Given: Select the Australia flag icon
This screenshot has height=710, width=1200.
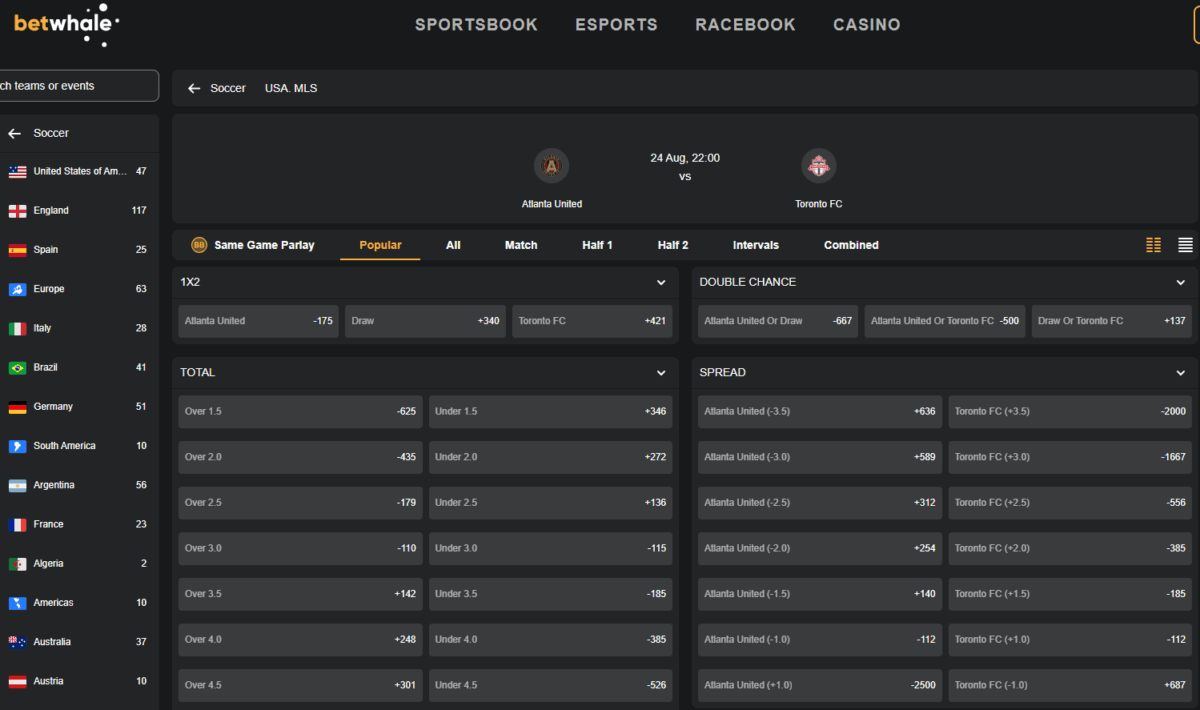Looking at the screenshot, I should pyautogui.click(x=17, y=642).
